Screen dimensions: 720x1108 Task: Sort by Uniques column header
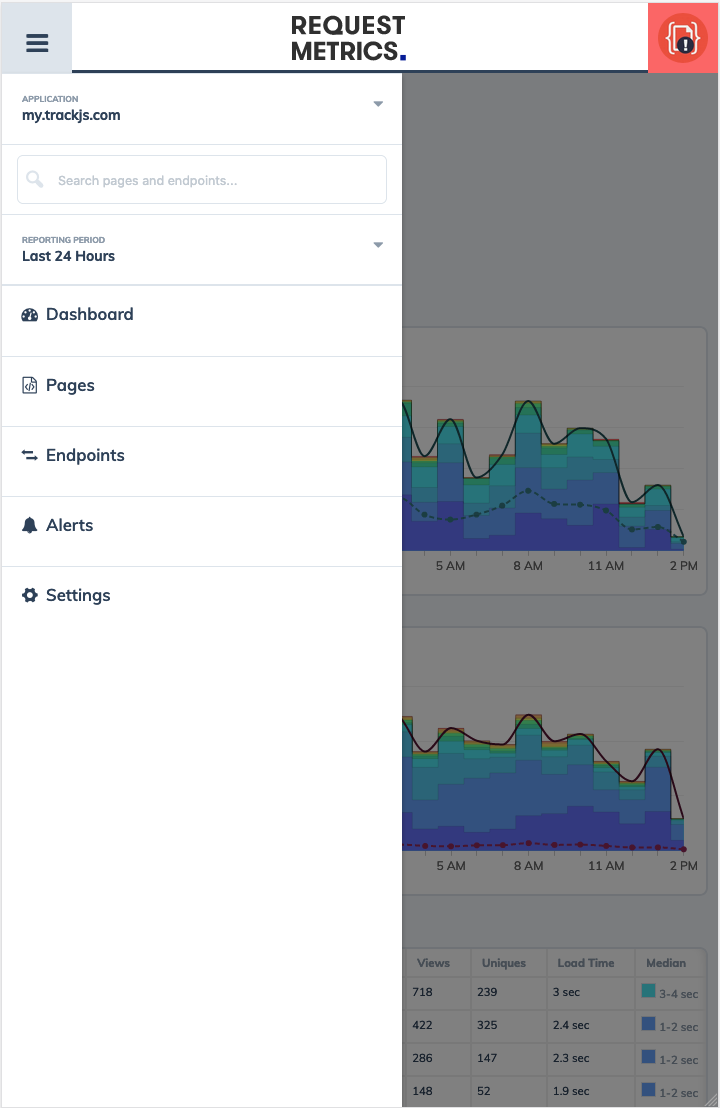pyautogui.click(x=504, y=962)
